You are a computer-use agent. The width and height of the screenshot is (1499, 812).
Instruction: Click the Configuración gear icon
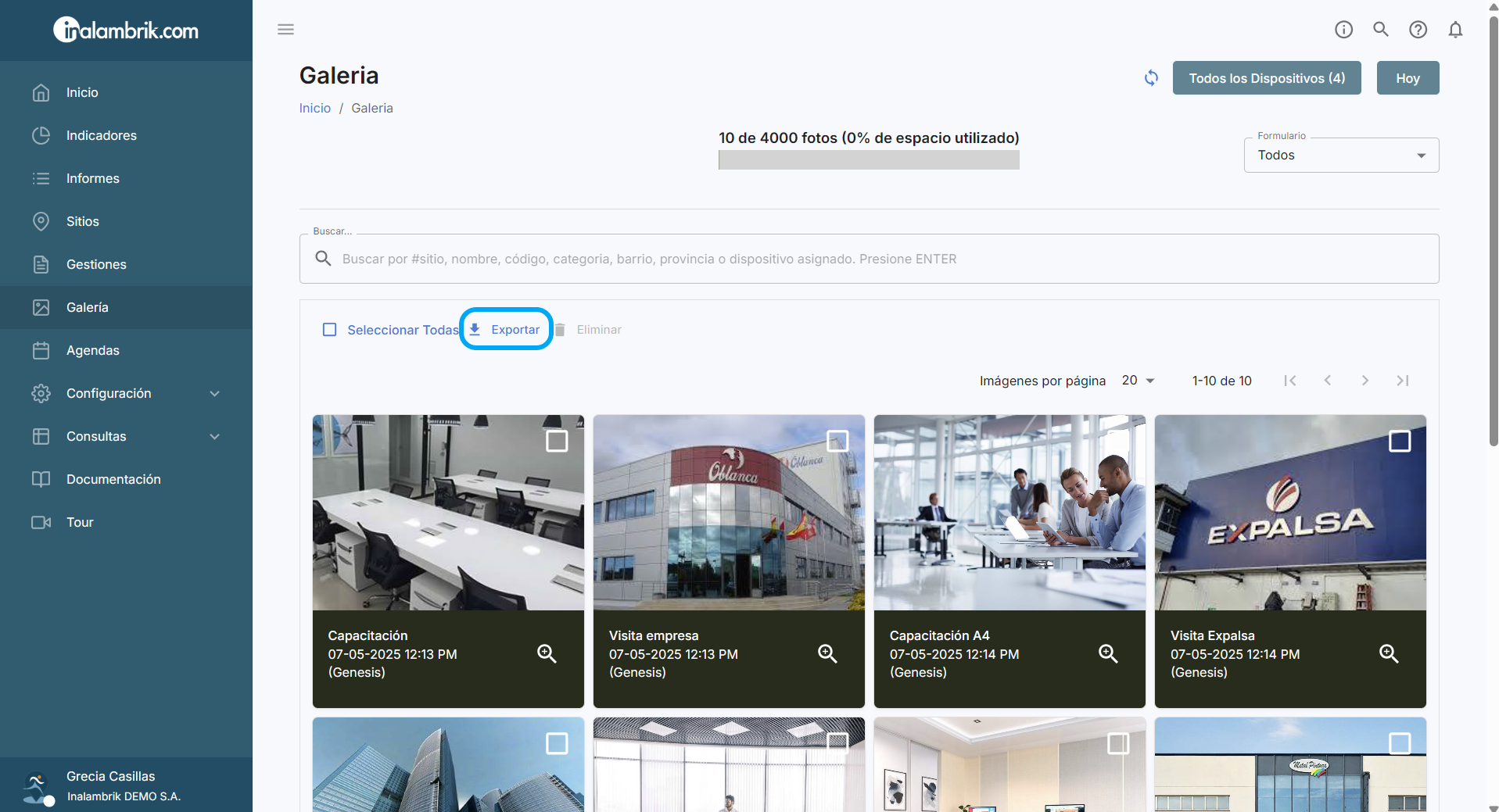[x=41, y=393]
